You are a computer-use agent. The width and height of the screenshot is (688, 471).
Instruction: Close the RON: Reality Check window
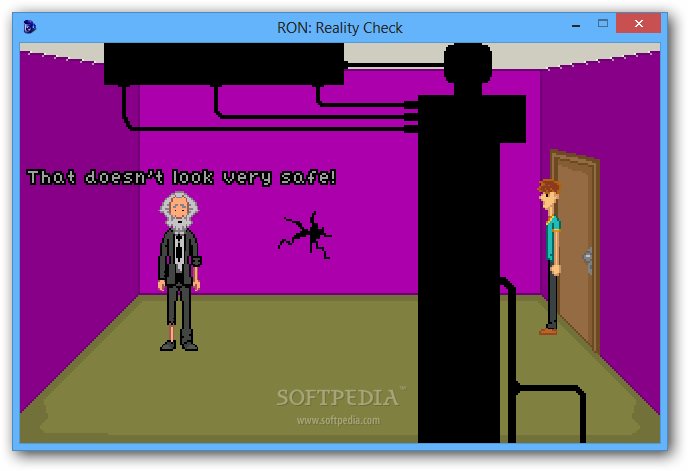click(638, 23)
